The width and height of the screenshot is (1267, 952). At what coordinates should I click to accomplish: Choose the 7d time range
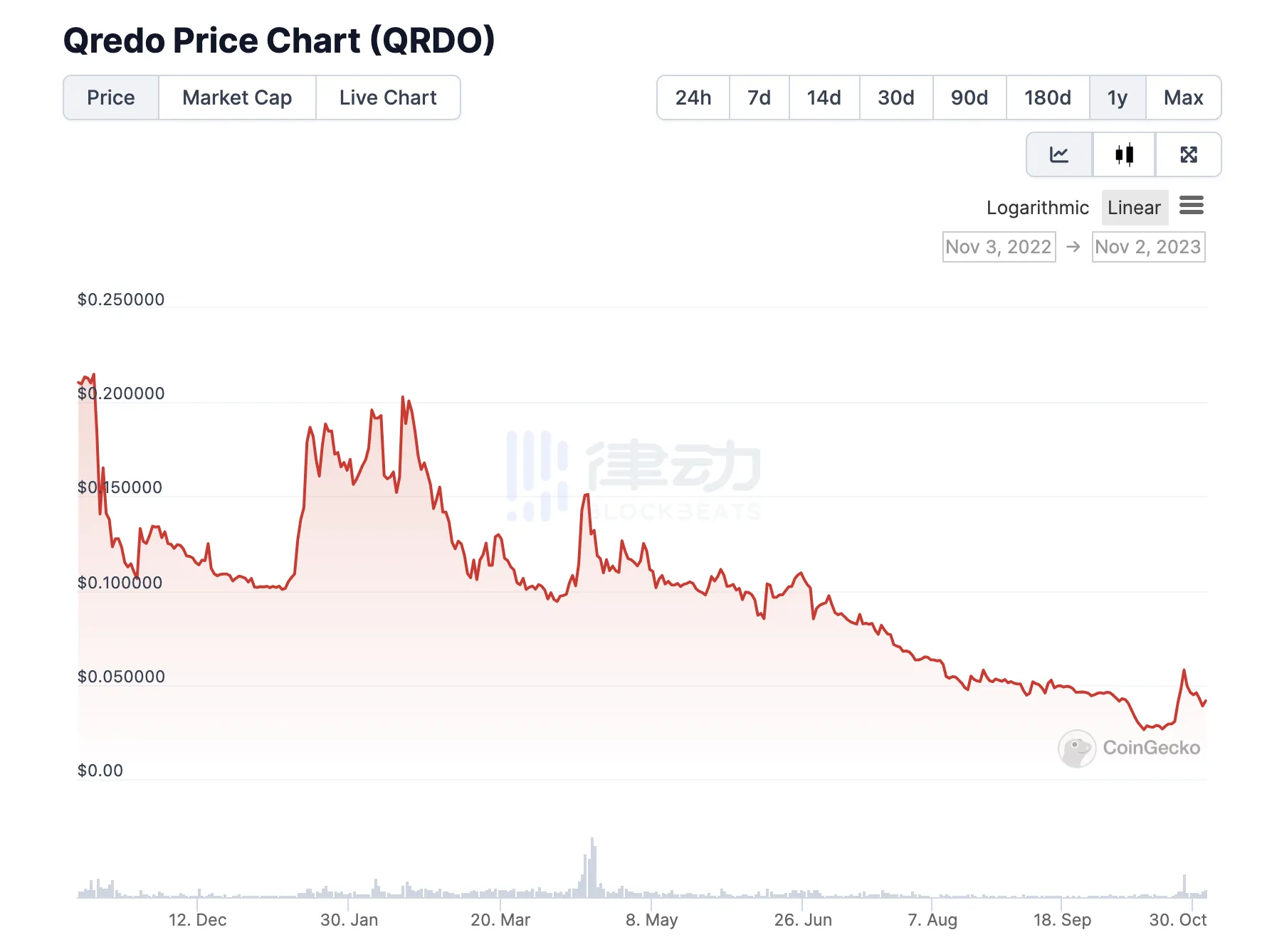(x=759, y=97)
